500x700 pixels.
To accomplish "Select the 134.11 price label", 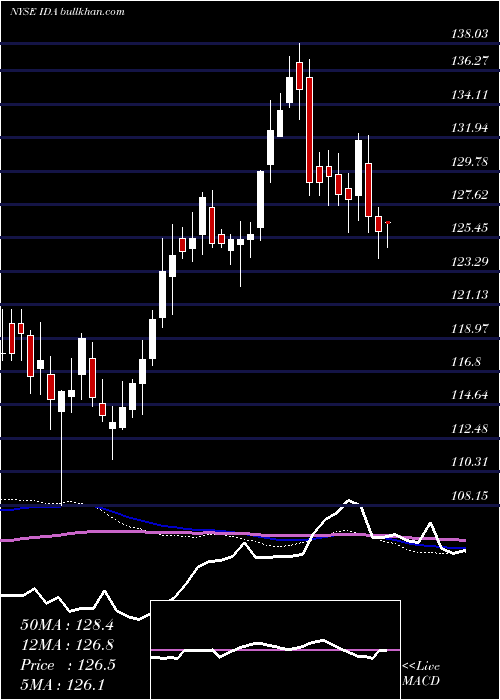I will (470, 95).
